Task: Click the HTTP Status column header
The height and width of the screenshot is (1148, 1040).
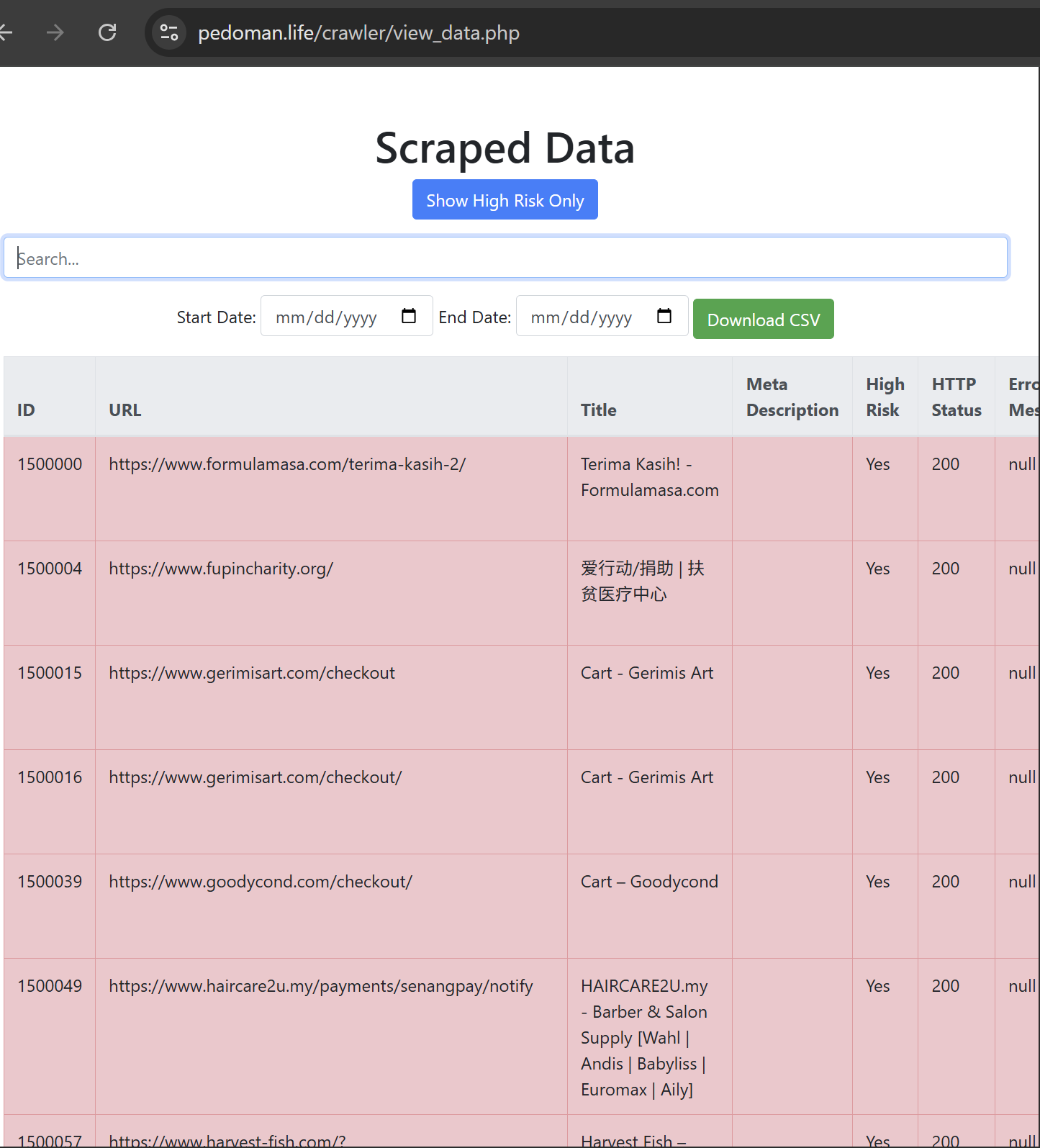Action: pos(957,397)
